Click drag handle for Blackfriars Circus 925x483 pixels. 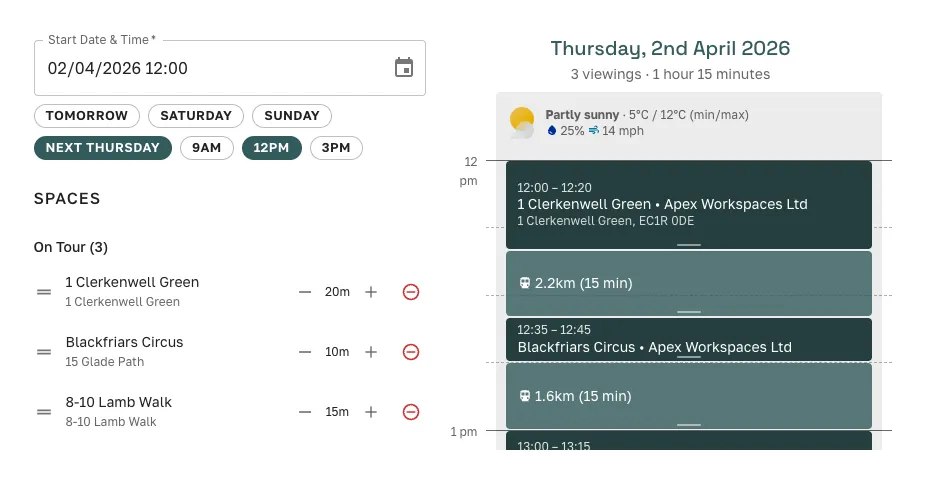(x=44, y=352)
